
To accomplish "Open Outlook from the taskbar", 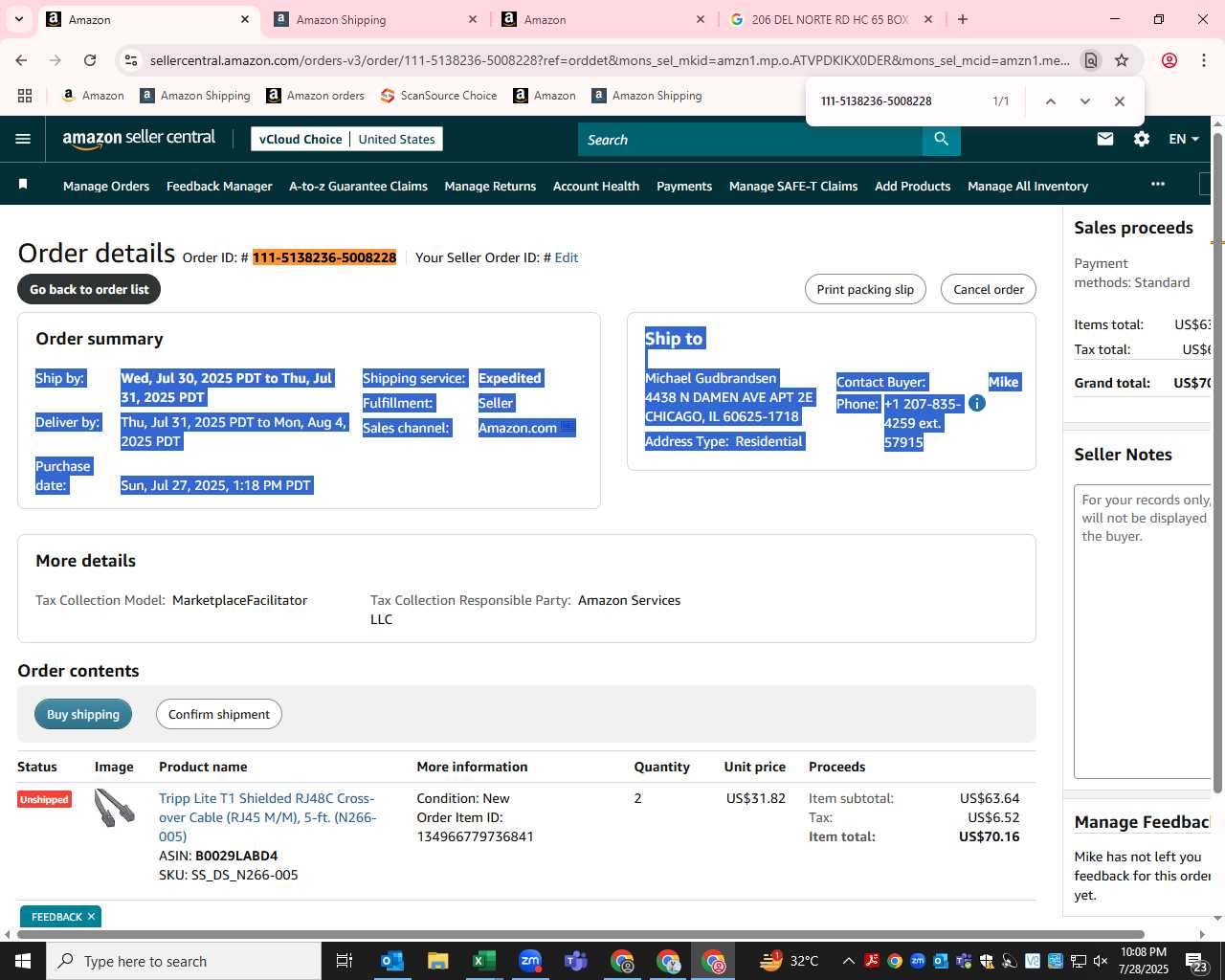I will [392, 961].
